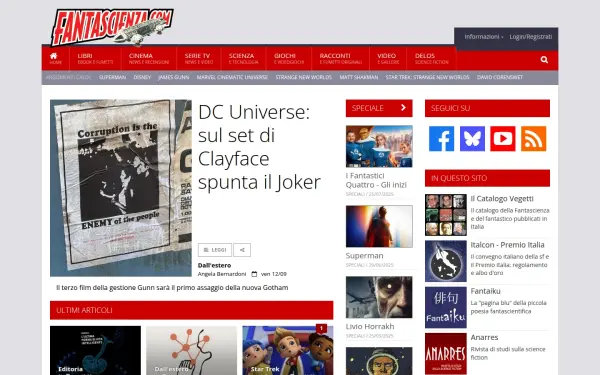Open I Fantastici Quattro thumbnail

point(379,146)
